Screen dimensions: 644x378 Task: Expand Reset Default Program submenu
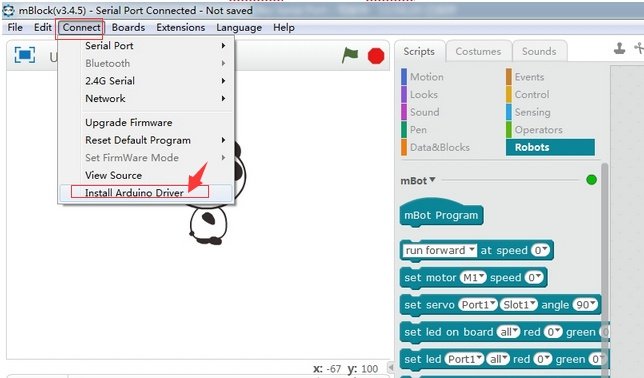(146, 140)
